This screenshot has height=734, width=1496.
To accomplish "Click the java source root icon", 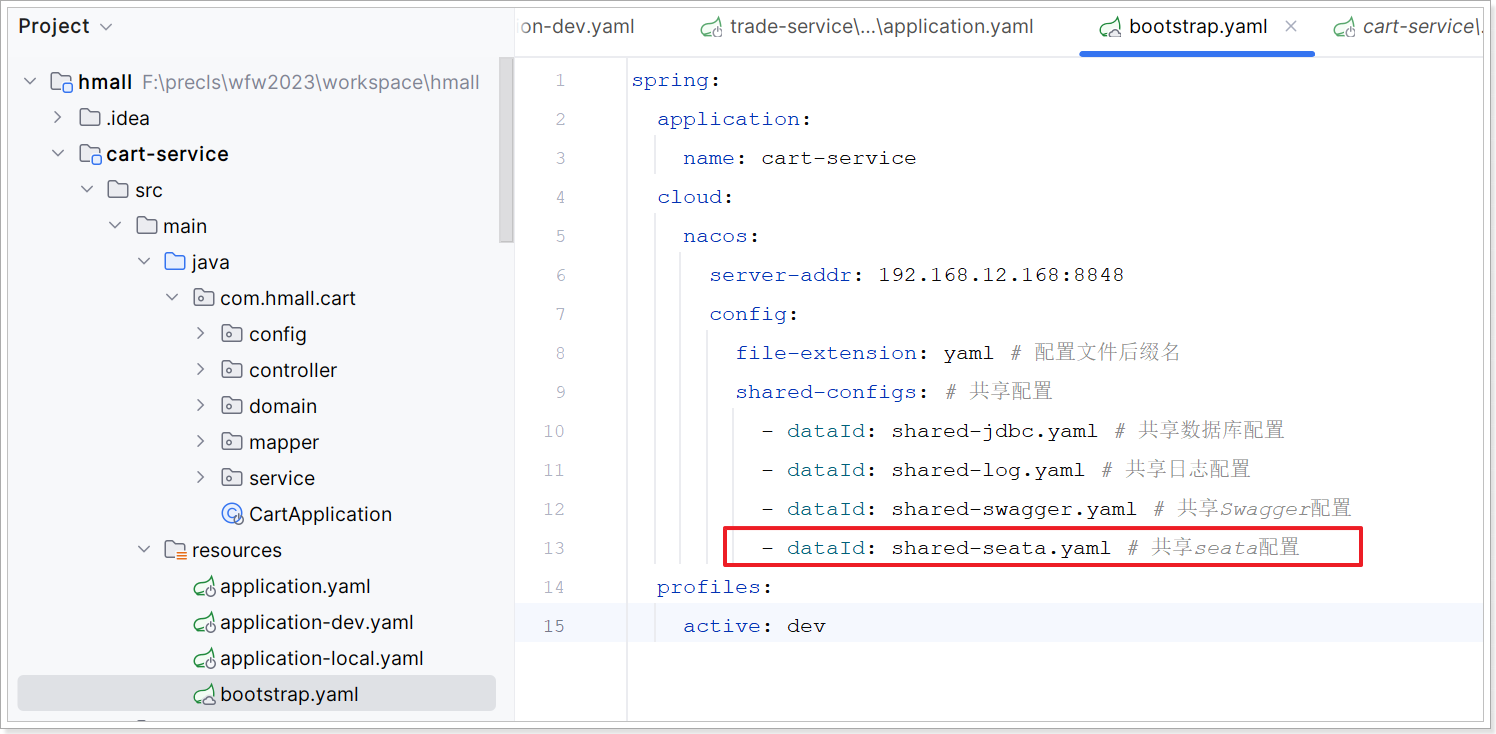I will click(175, 262).
